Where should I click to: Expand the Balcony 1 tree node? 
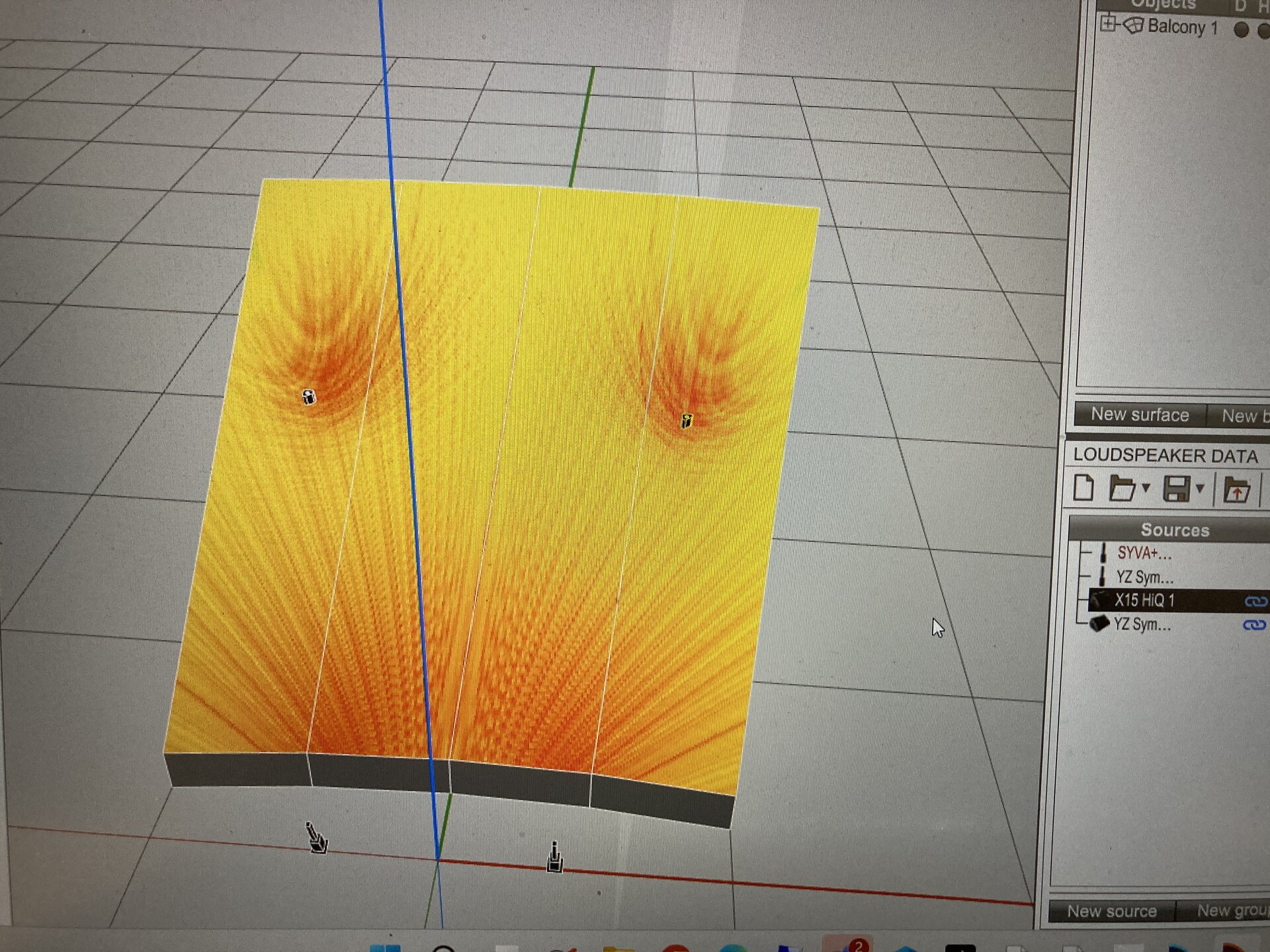[1108, 24]
